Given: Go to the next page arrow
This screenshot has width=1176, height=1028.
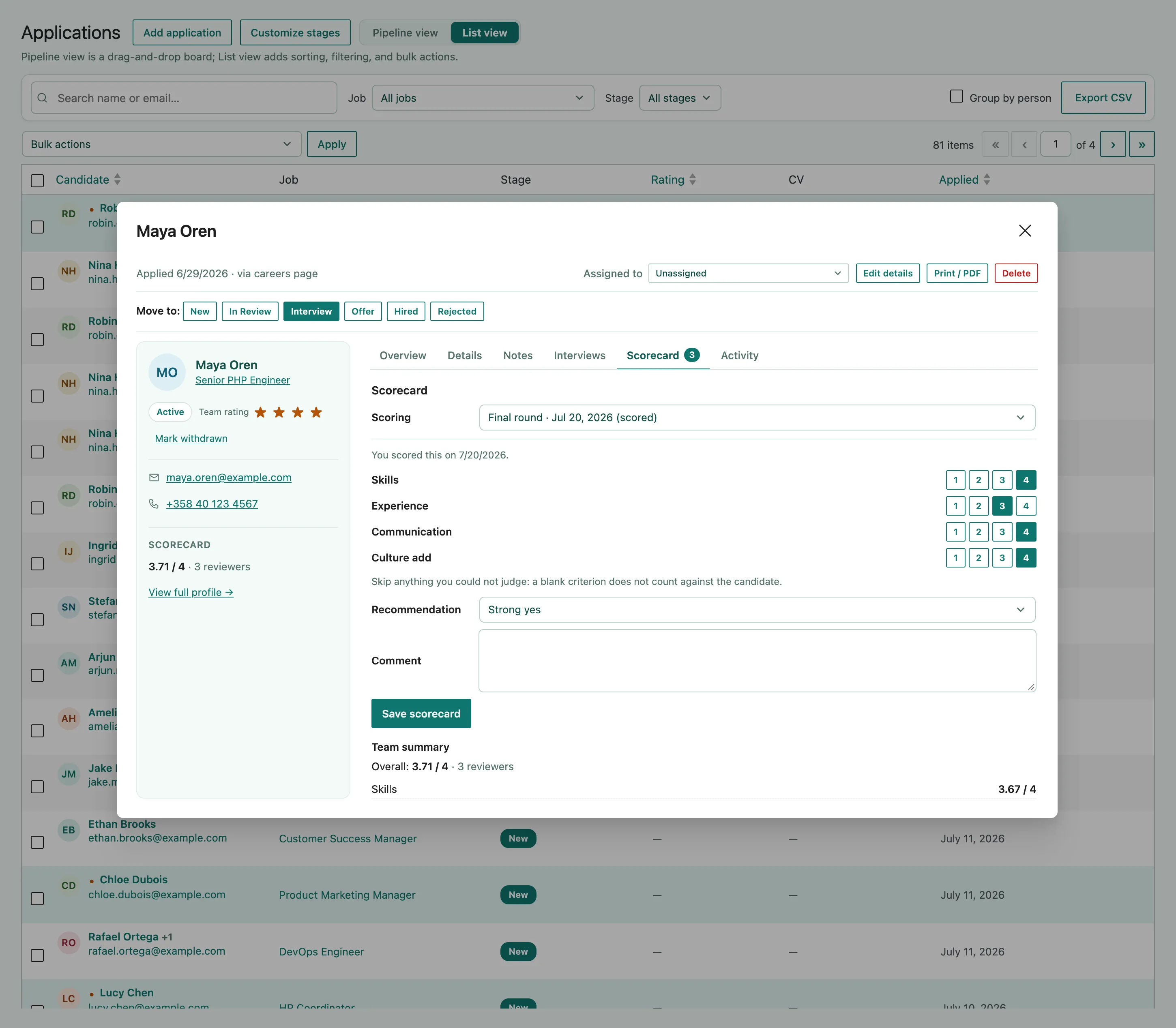Looking at the screenshot, I should tap(1113, 145).
